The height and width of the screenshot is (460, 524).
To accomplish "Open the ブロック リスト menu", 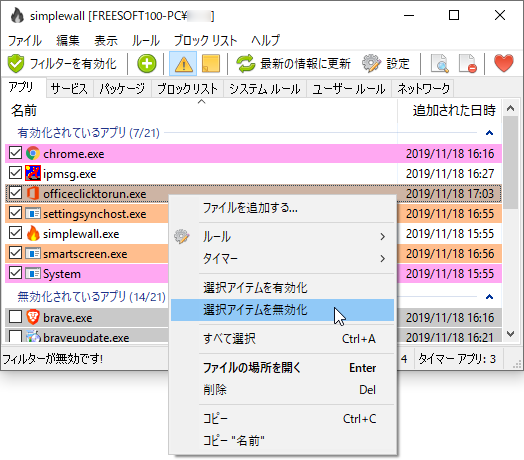I will coord(205,40).
